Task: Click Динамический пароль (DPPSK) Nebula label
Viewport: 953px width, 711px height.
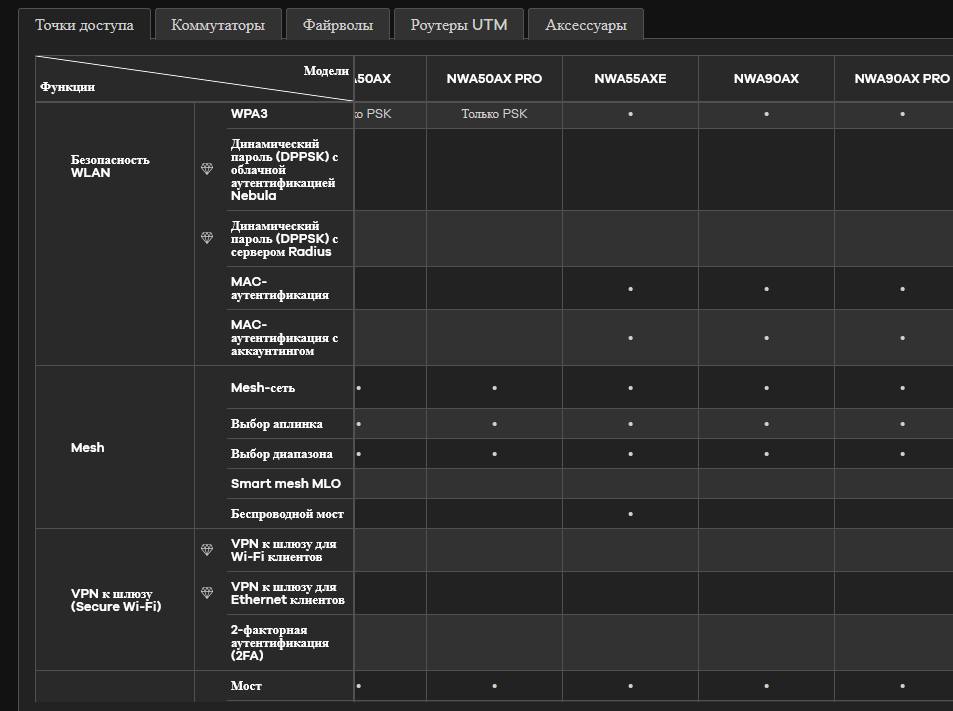Action: pos(284,170)
